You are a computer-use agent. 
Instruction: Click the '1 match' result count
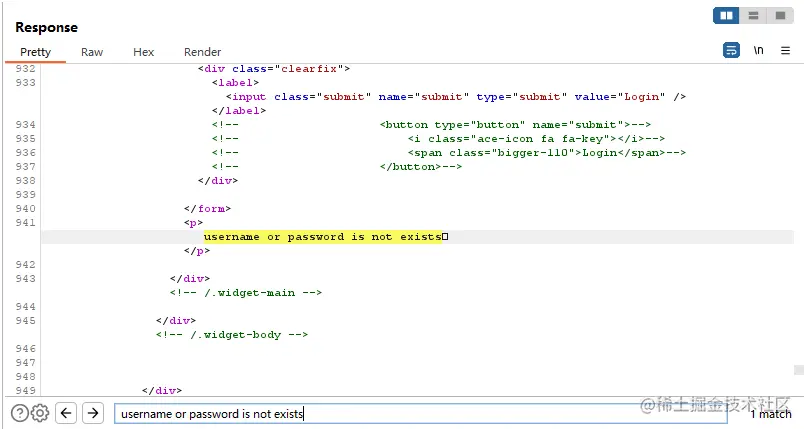(x=771, y=414)
